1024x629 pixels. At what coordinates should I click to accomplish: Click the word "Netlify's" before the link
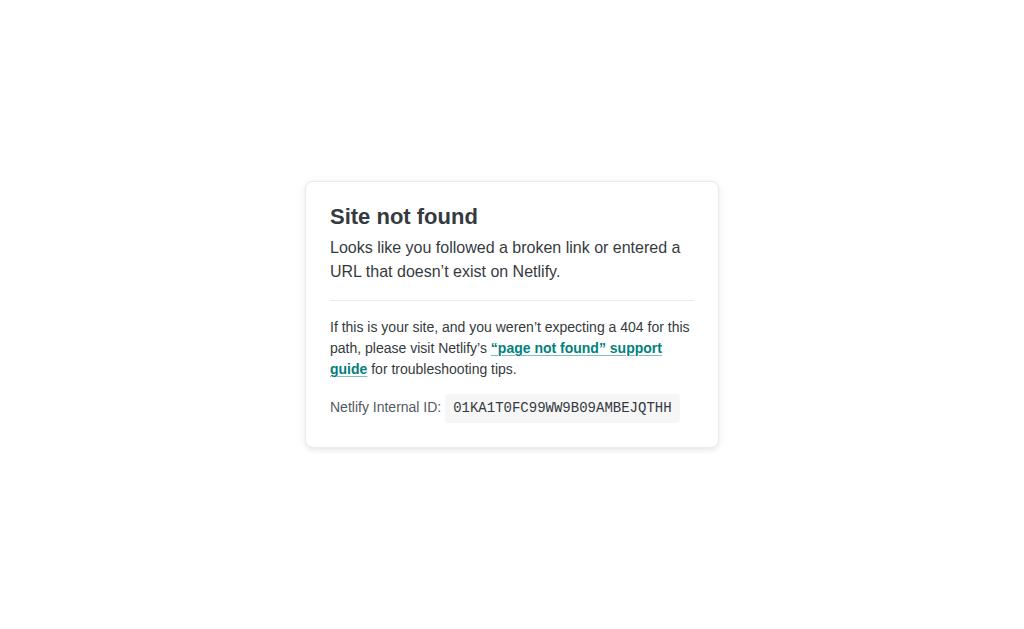462,348
